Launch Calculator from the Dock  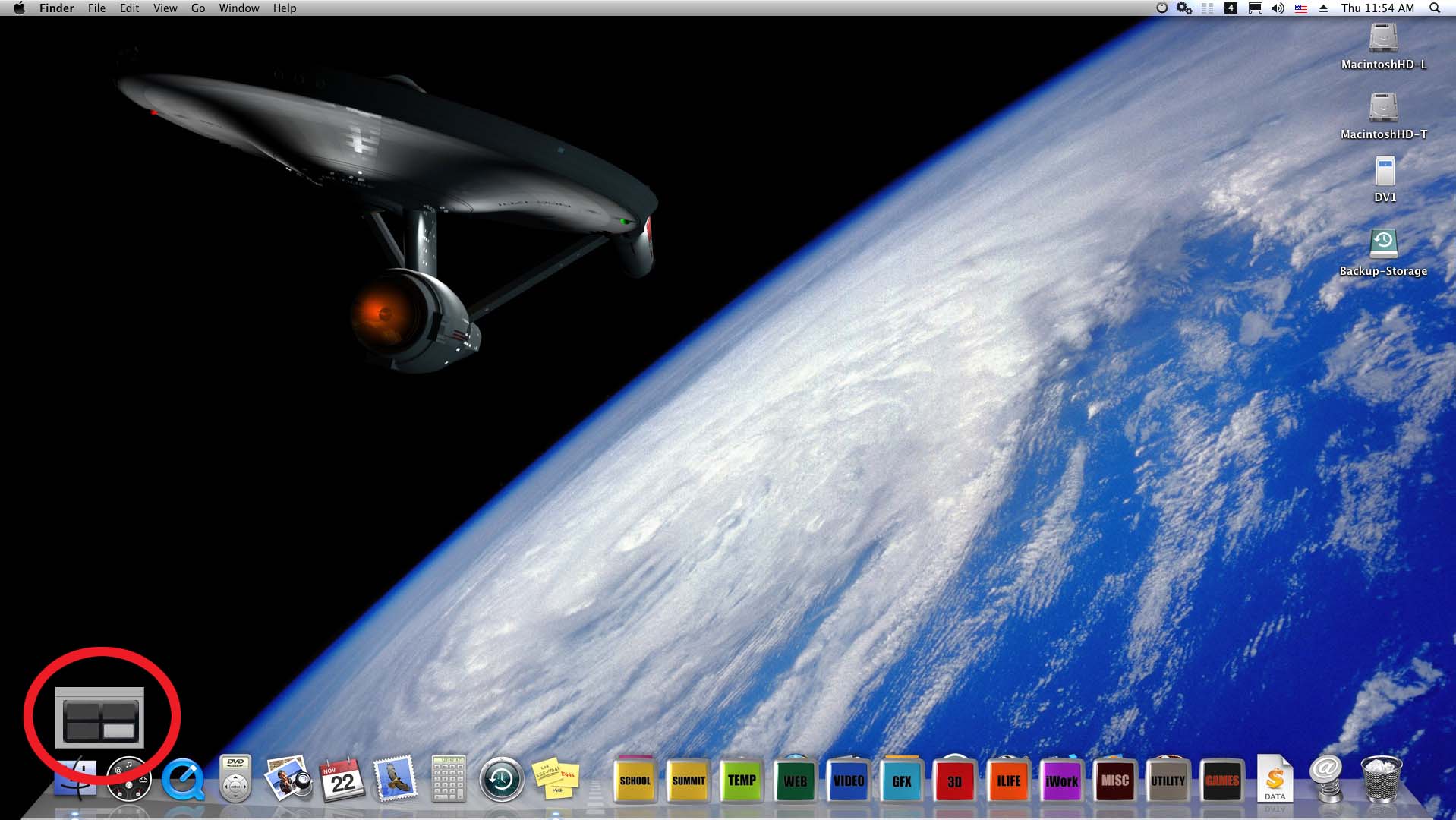[449, 778]
